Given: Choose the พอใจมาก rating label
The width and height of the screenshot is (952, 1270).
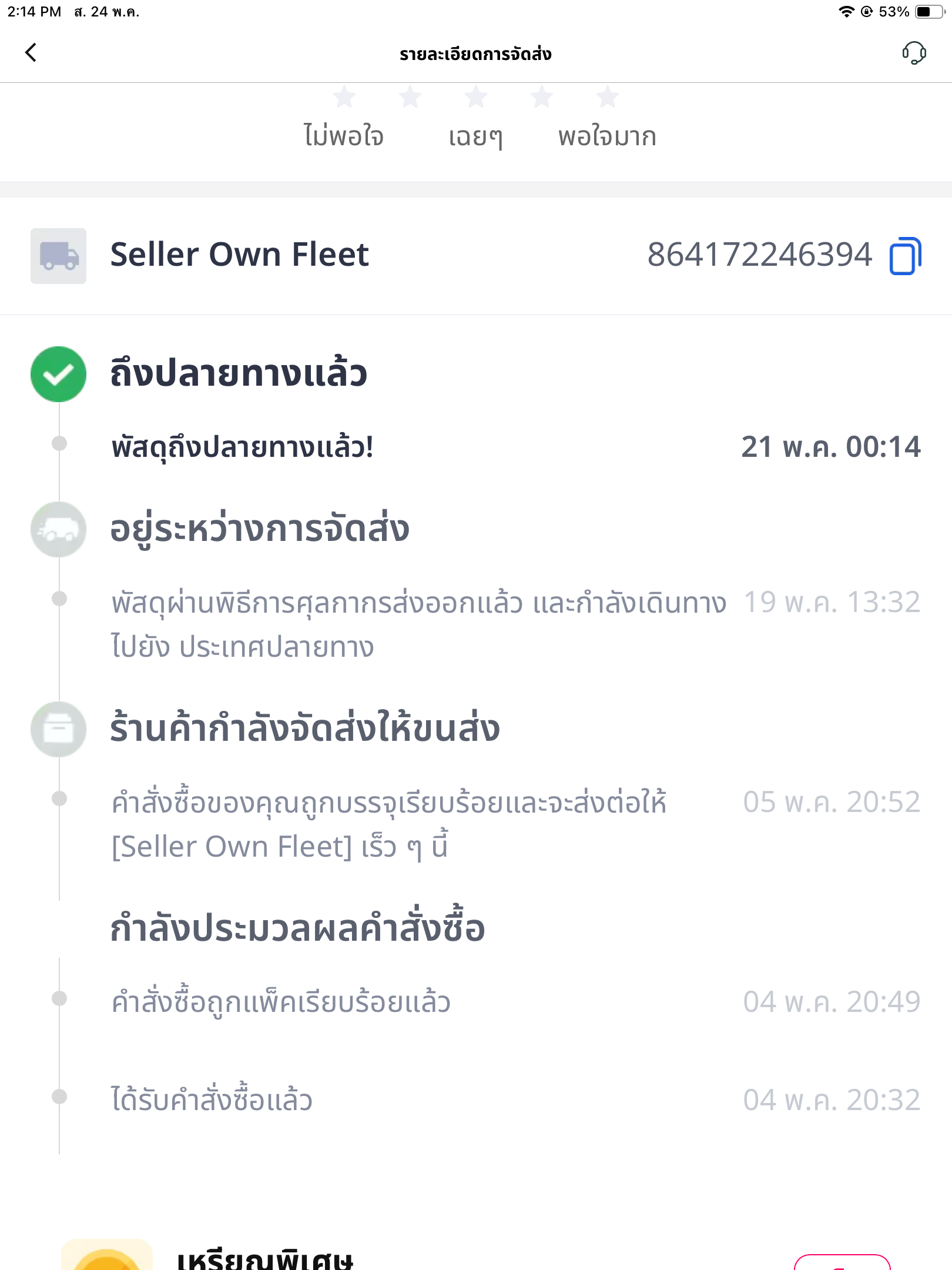Looking at the screenshot, I should 607,136.
